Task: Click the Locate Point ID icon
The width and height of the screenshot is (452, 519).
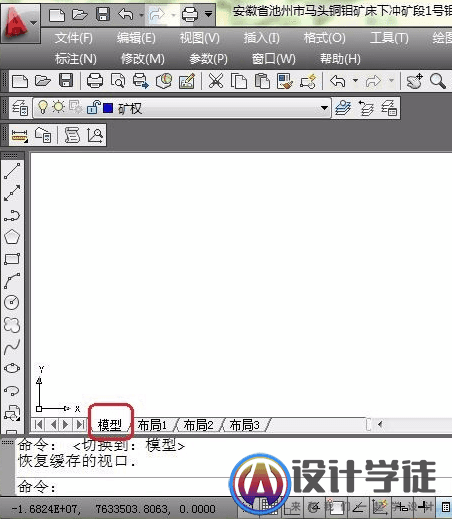Action: (x=95, y=135)
